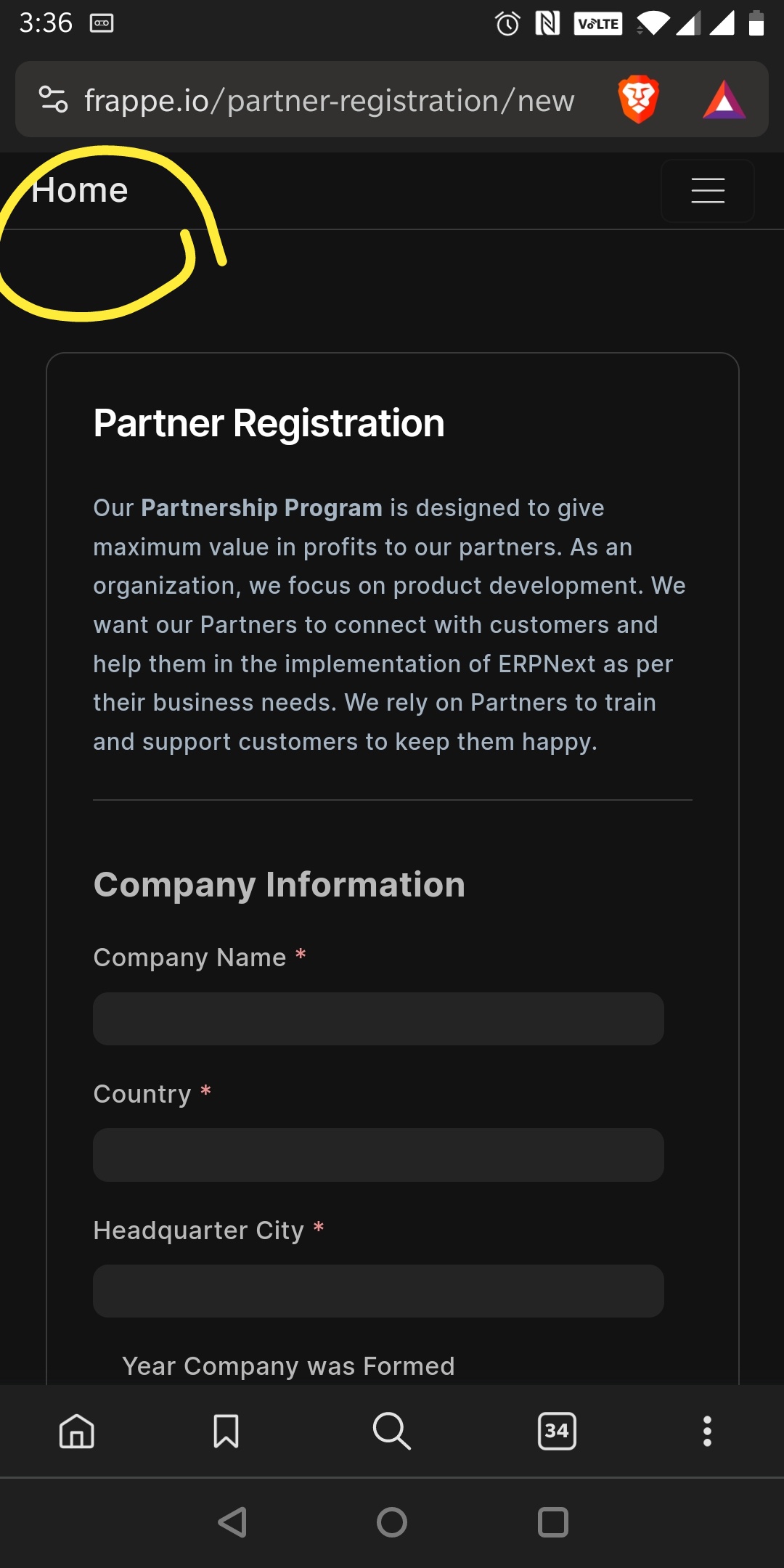The height and width of the screenshot is (1568, 784).
Task: Tap the Brave Rewards triangle icon
Action: [x=724, y=100]
